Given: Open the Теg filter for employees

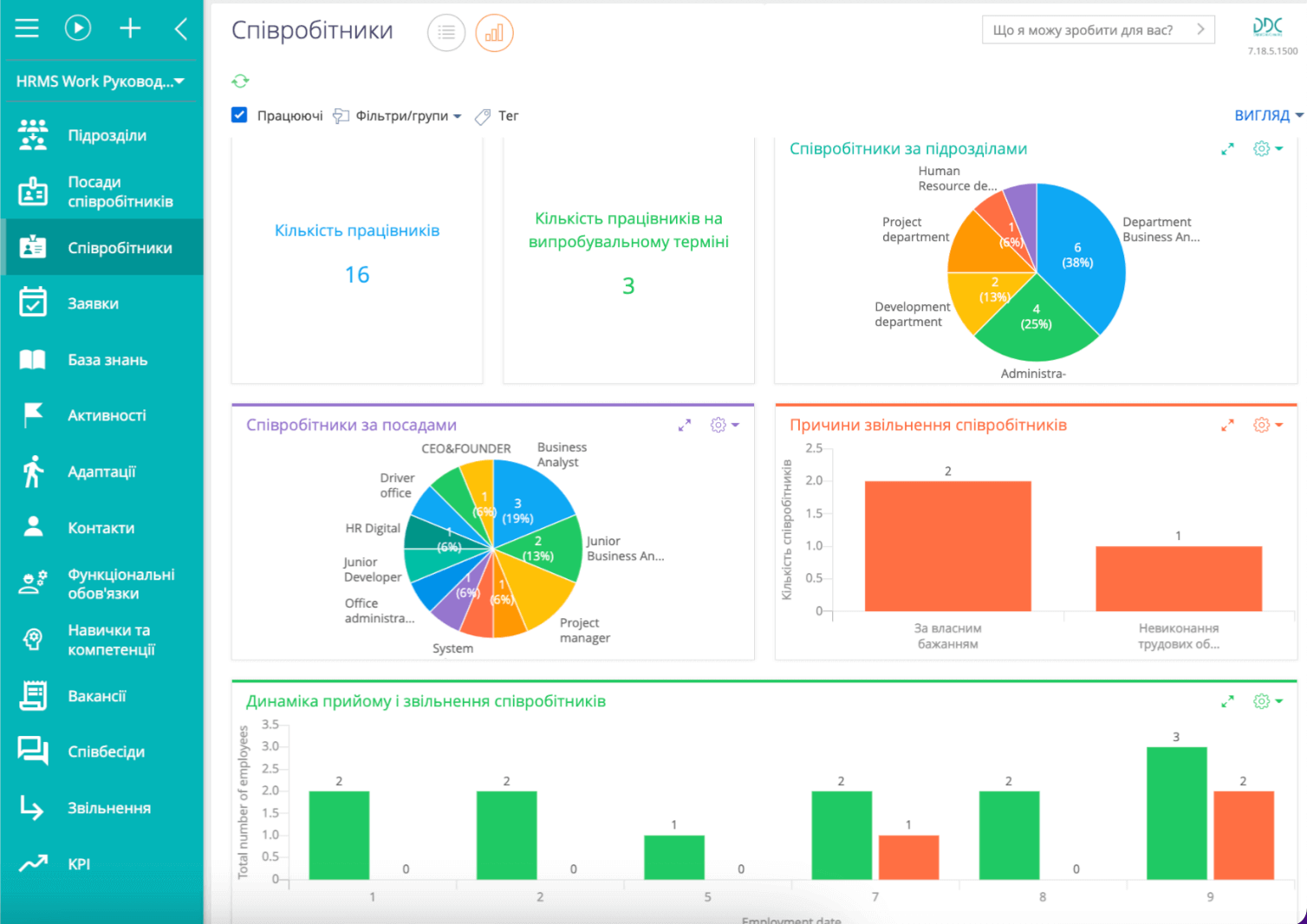Looking at the screenshot, I should pyautogui.click(x=495, y=115).
